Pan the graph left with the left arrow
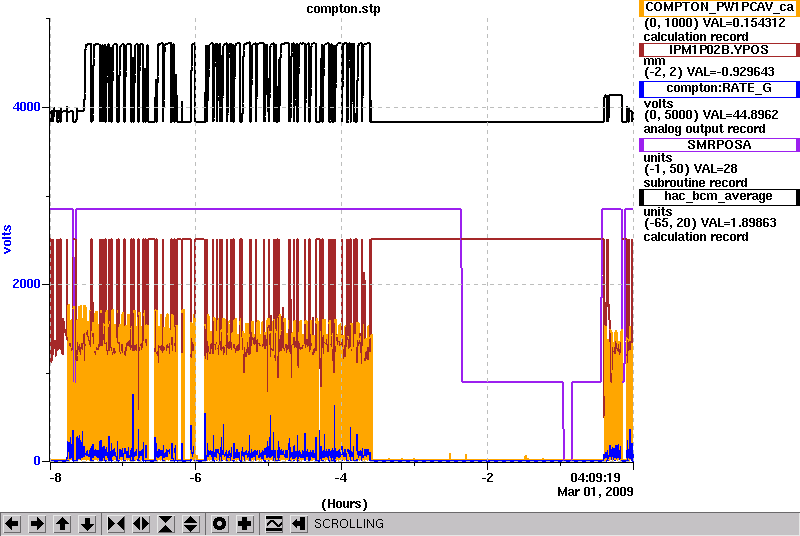Image resolution: width=800 pixels, height=536 pixels. [x=12, y=524]
